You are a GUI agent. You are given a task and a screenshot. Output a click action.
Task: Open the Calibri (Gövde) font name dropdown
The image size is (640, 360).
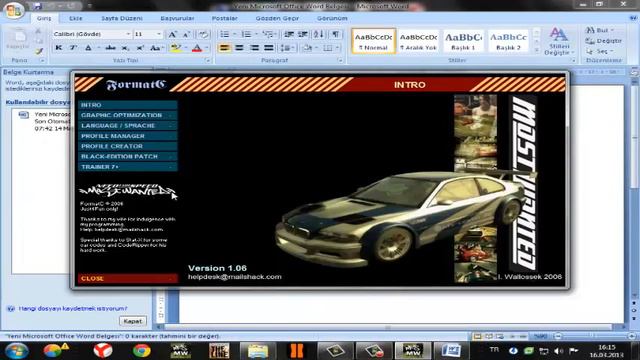pyautogui.click(x=128, y=34)
